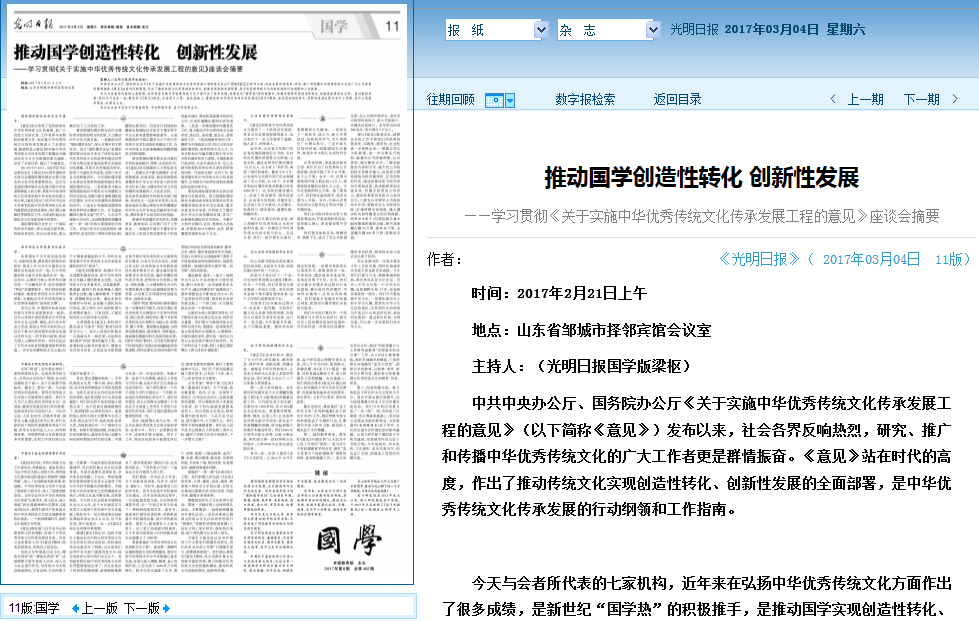Go to next page 下一版
Image resolution: width=979 pixels, height=622 pixels.
(141, 608)
